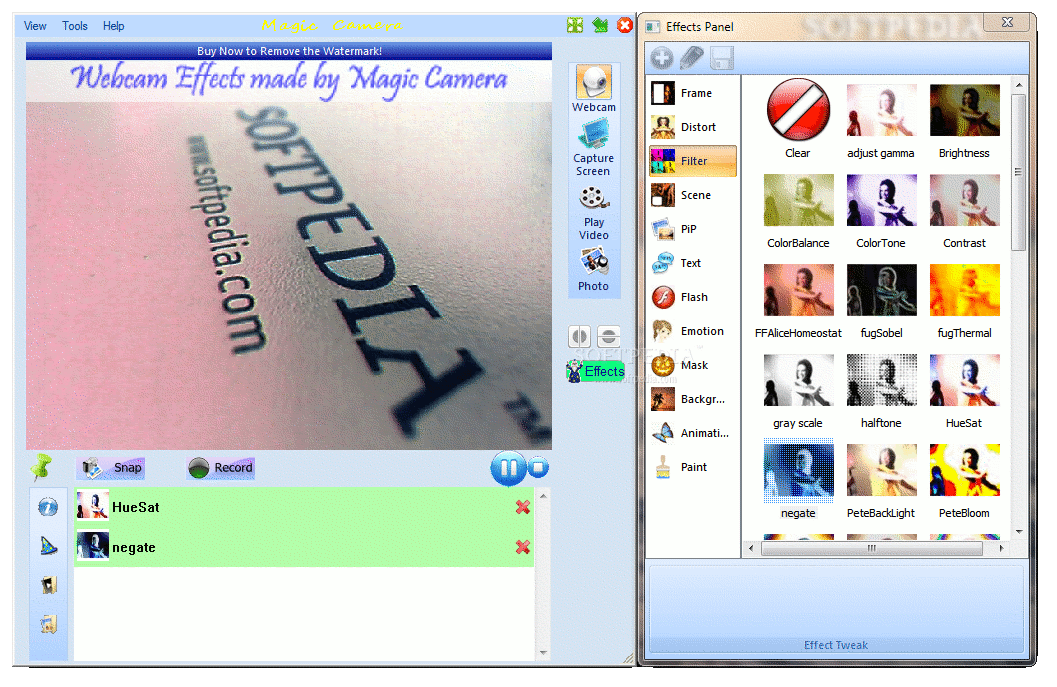1057x687 pixels.
Task: Click the green pushpin icon
Action: coord(41,467)
